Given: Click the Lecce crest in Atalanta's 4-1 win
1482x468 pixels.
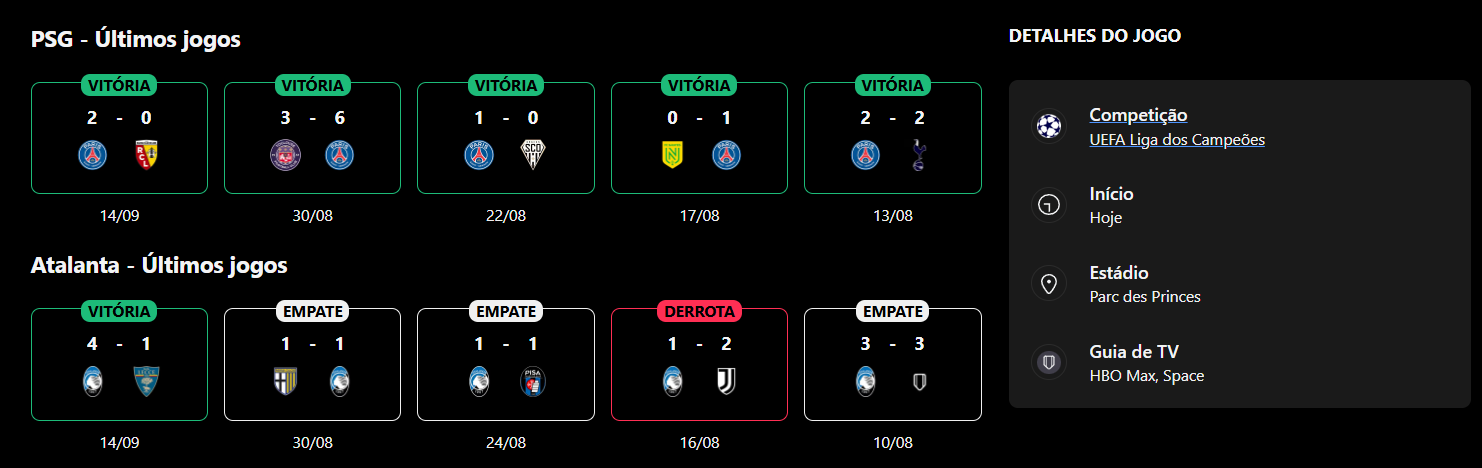Looking at the screenshot, I should [x=147, y=381].
